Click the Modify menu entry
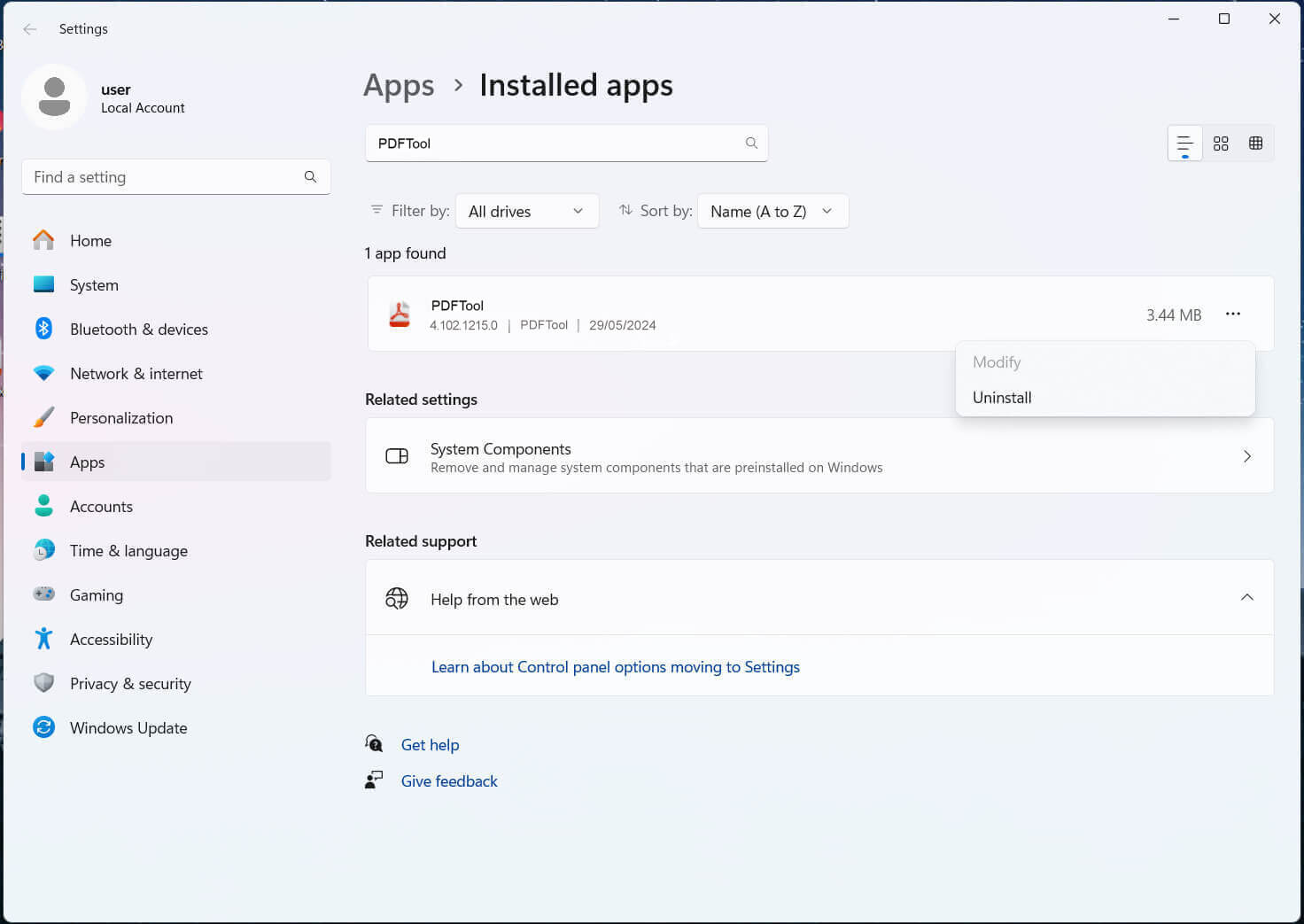This screenshot has height=924, width=1304. pos(1105,362)
